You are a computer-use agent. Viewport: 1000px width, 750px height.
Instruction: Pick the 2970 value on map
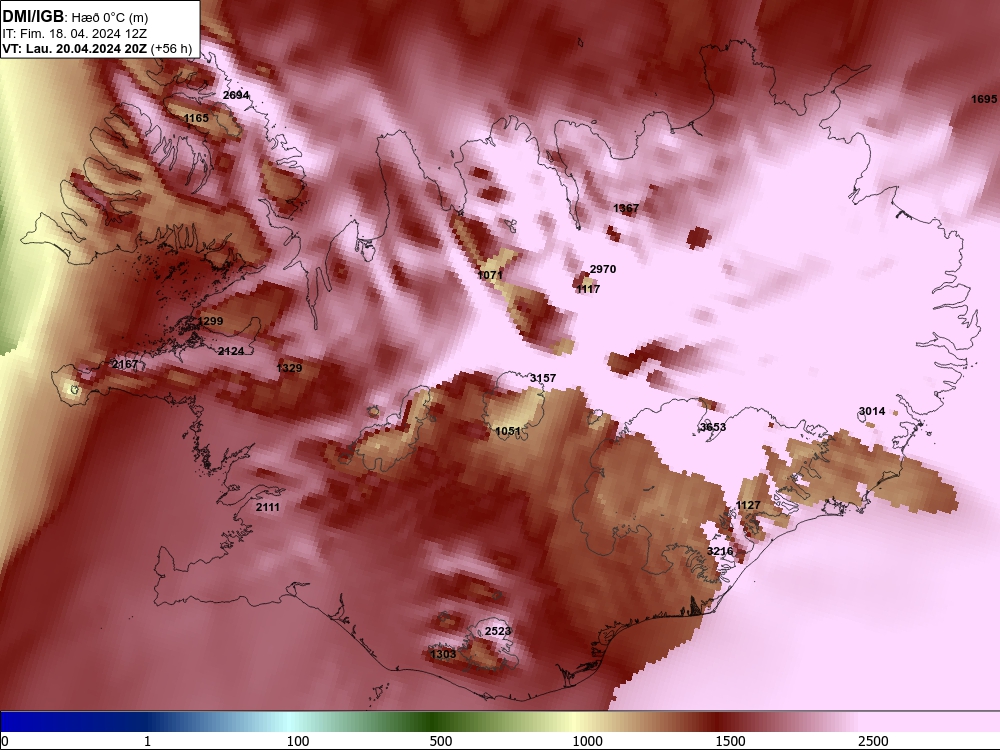point(603,269)
